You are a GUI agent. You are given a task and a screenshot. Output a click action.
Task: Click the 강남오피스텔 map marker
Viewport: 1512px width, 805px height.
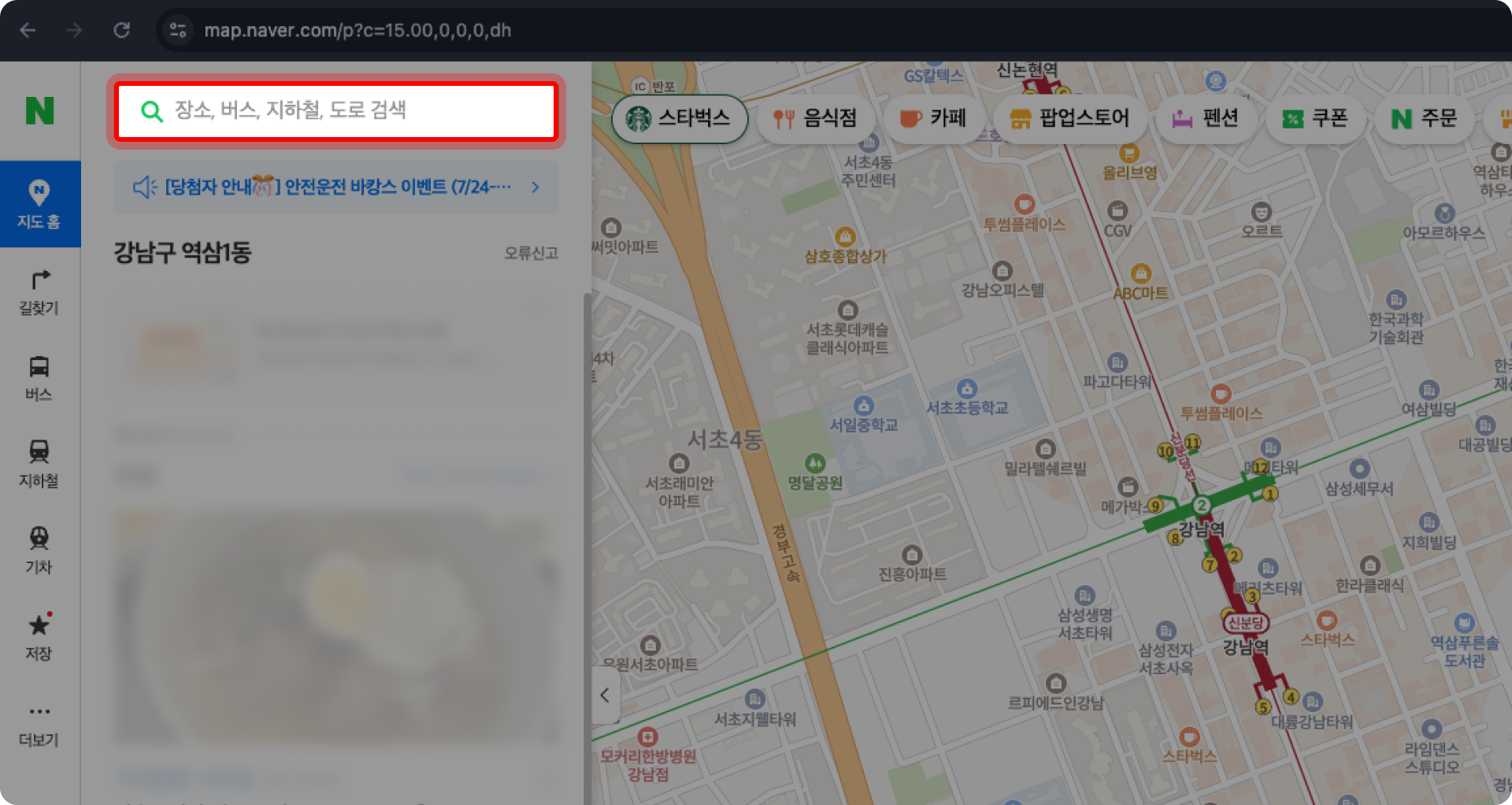click(x=1002, y=271)
